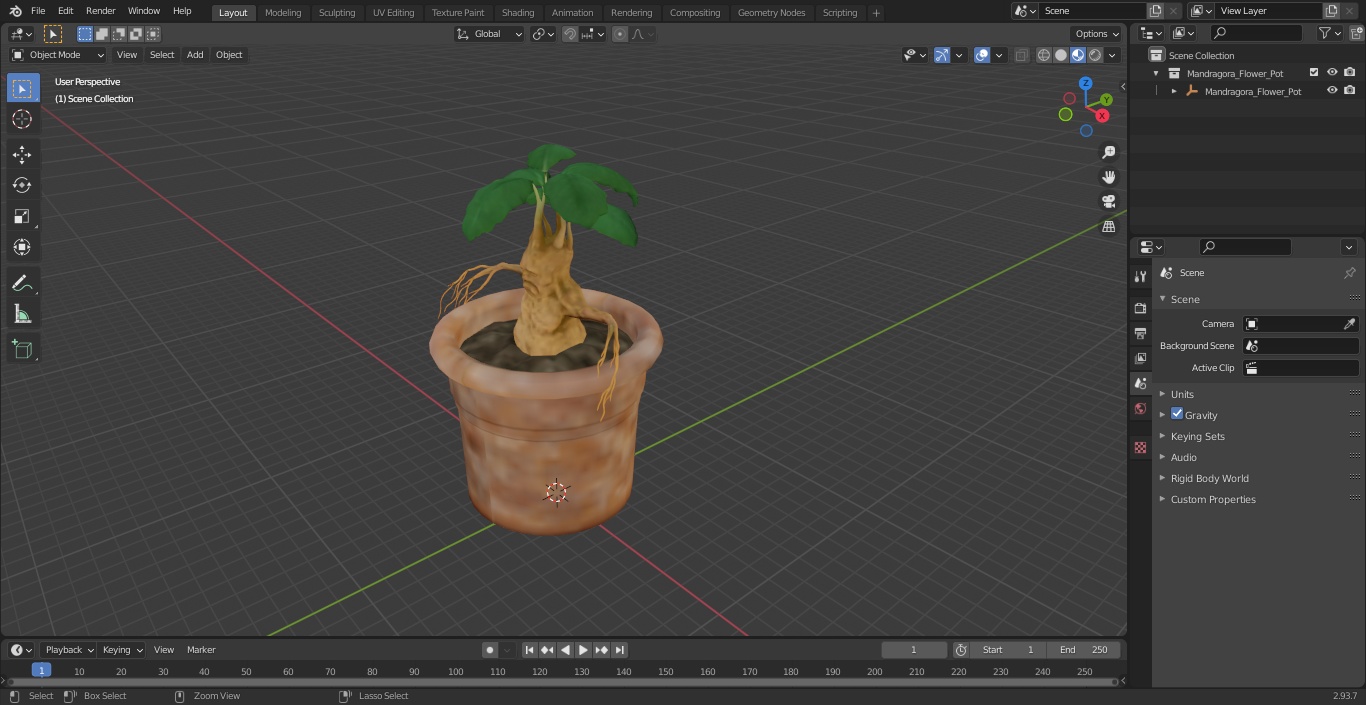Enable the Gravity checkbox

(1177, 414)
